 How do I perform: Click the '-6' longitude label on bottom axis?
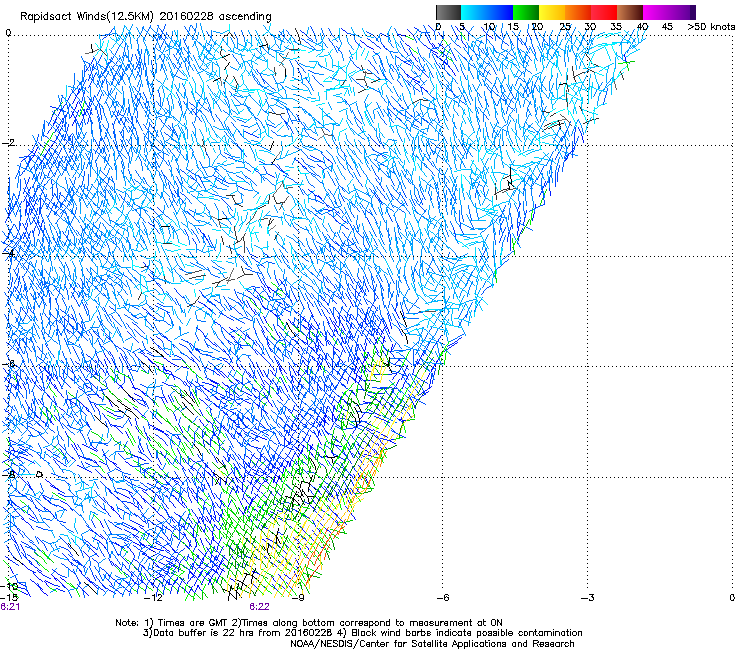point(443,598)
